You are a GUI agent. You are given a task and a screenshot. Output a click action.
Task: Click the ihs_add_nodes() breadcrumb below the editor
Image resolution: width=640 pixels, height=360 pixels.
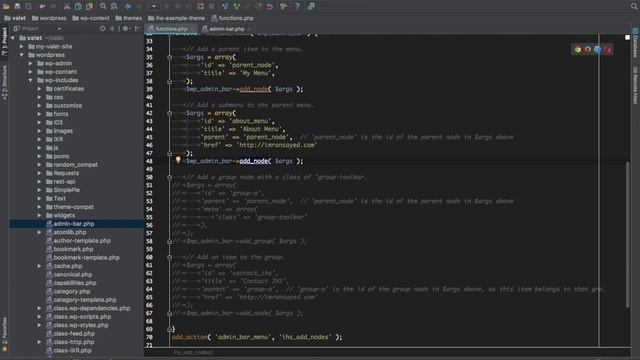click(x=193, y=352)
